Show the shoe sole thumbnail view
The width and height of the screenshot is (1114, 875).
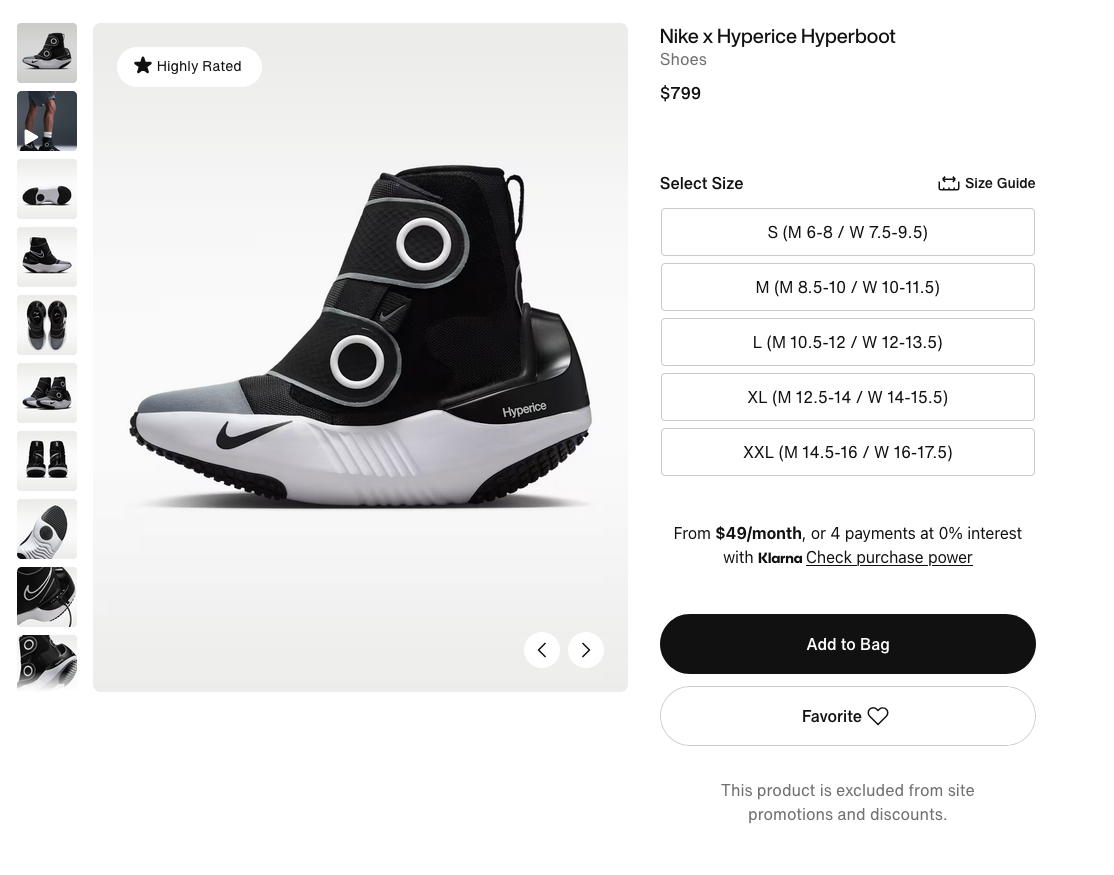[47, 189]
